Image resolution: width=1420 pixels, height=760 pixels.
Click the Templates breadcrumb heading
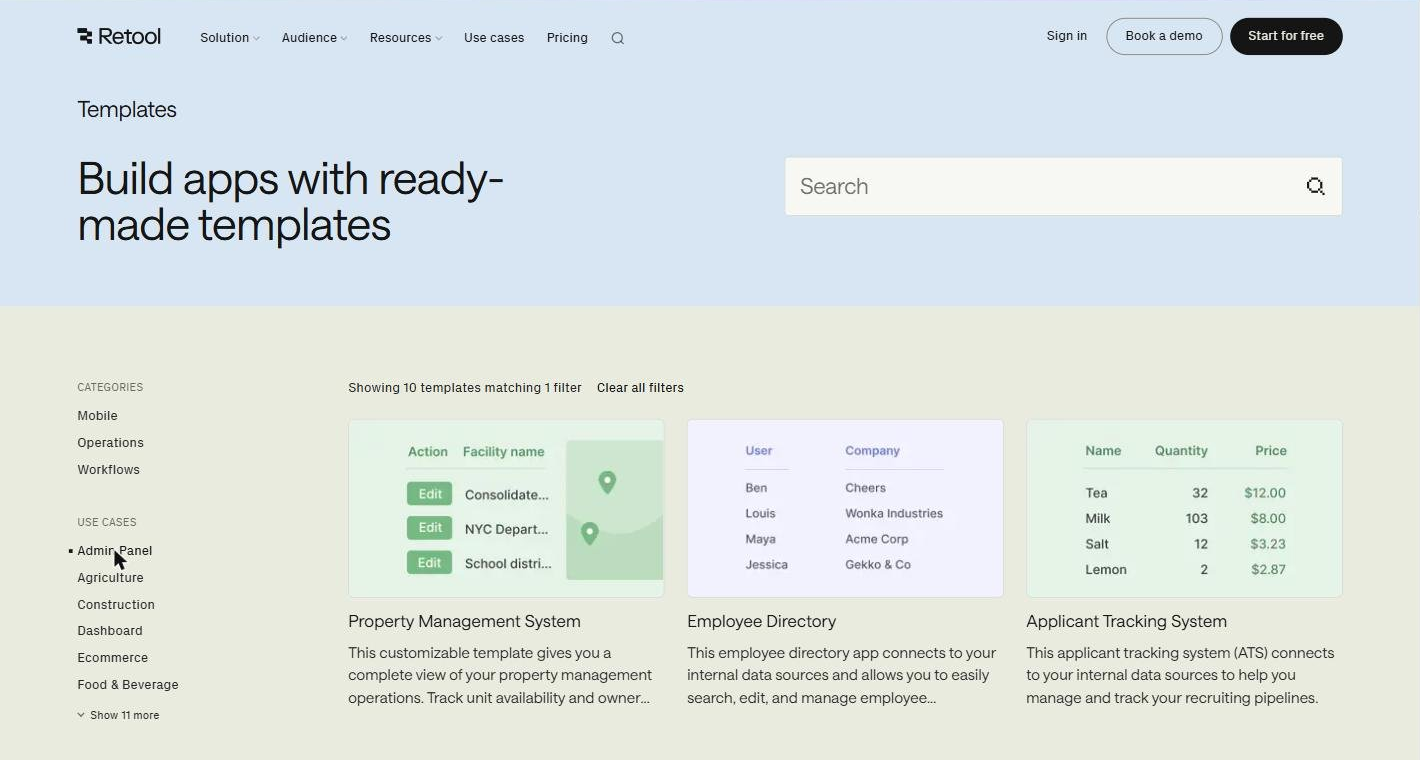click(x=127, y=110)
